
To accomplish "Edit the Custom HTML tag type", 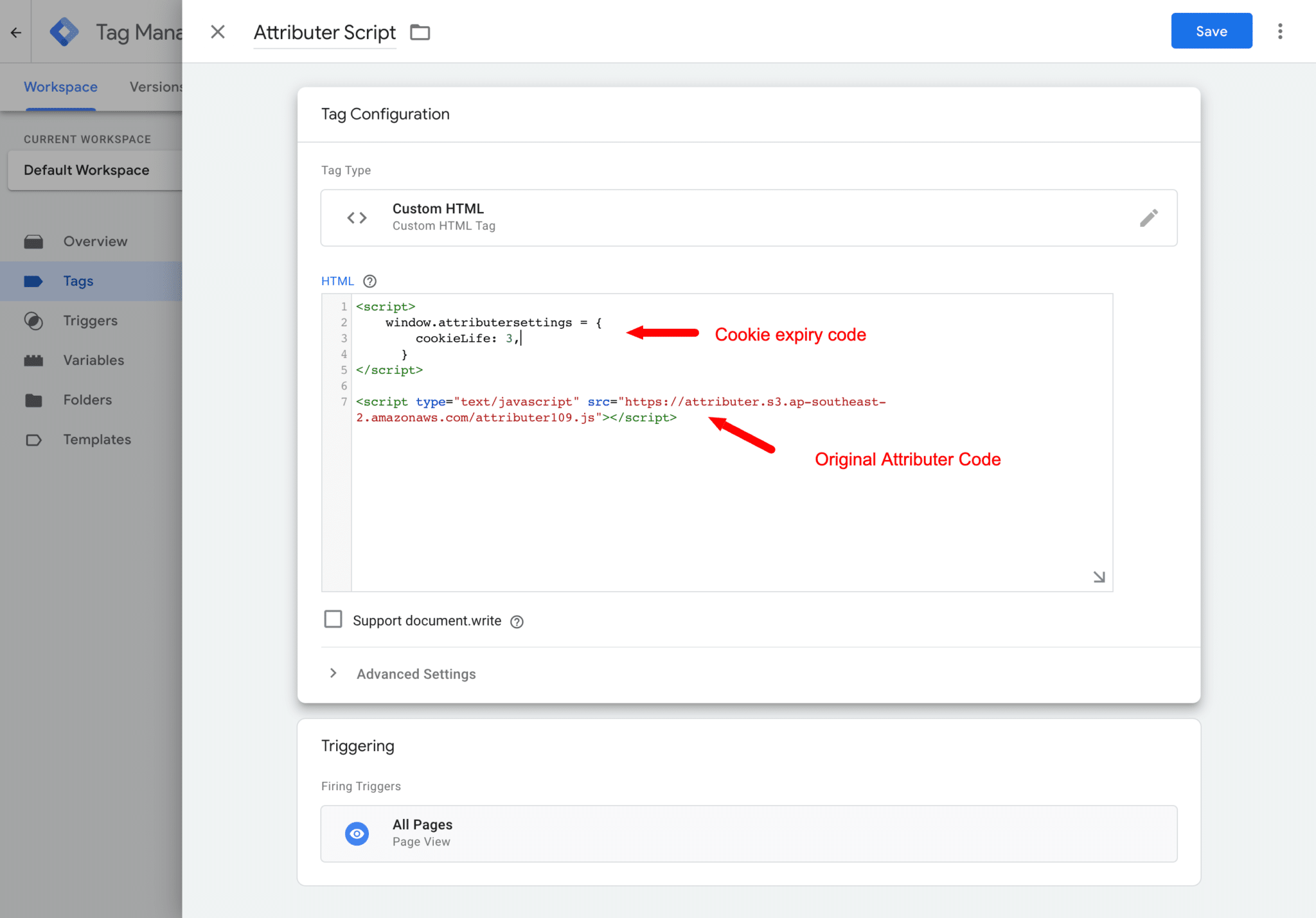I will tap(1149, 218).
